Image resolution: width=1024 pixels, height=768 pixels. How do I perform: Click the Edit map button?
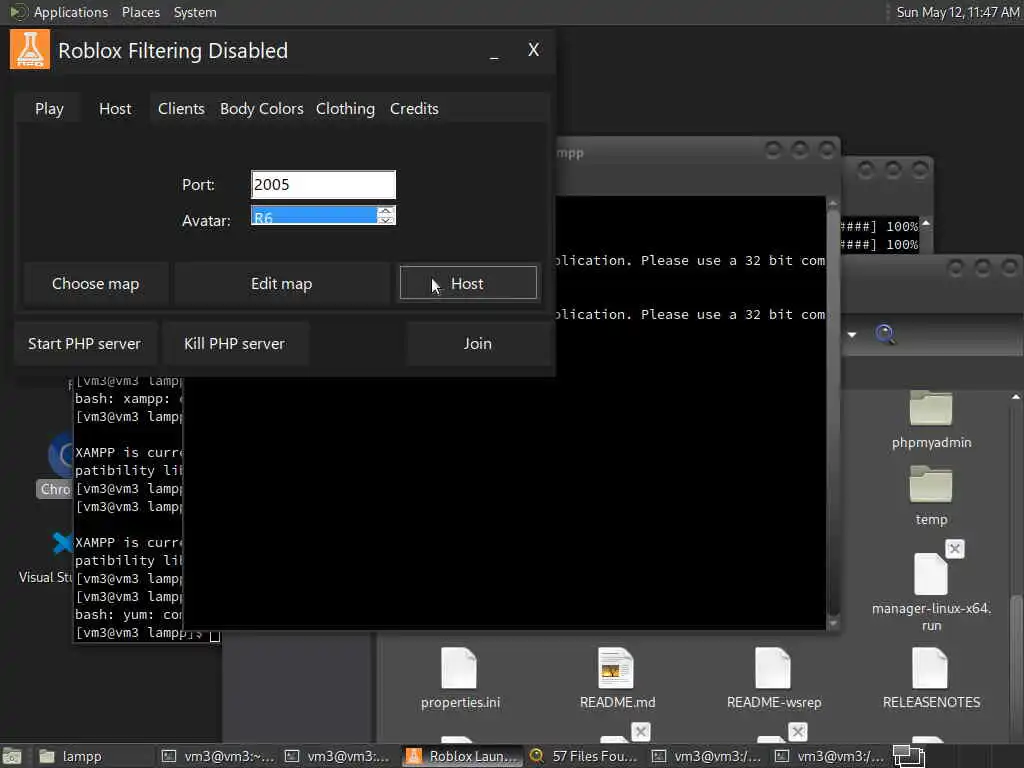pyautogui.click(x=281, y=283)
